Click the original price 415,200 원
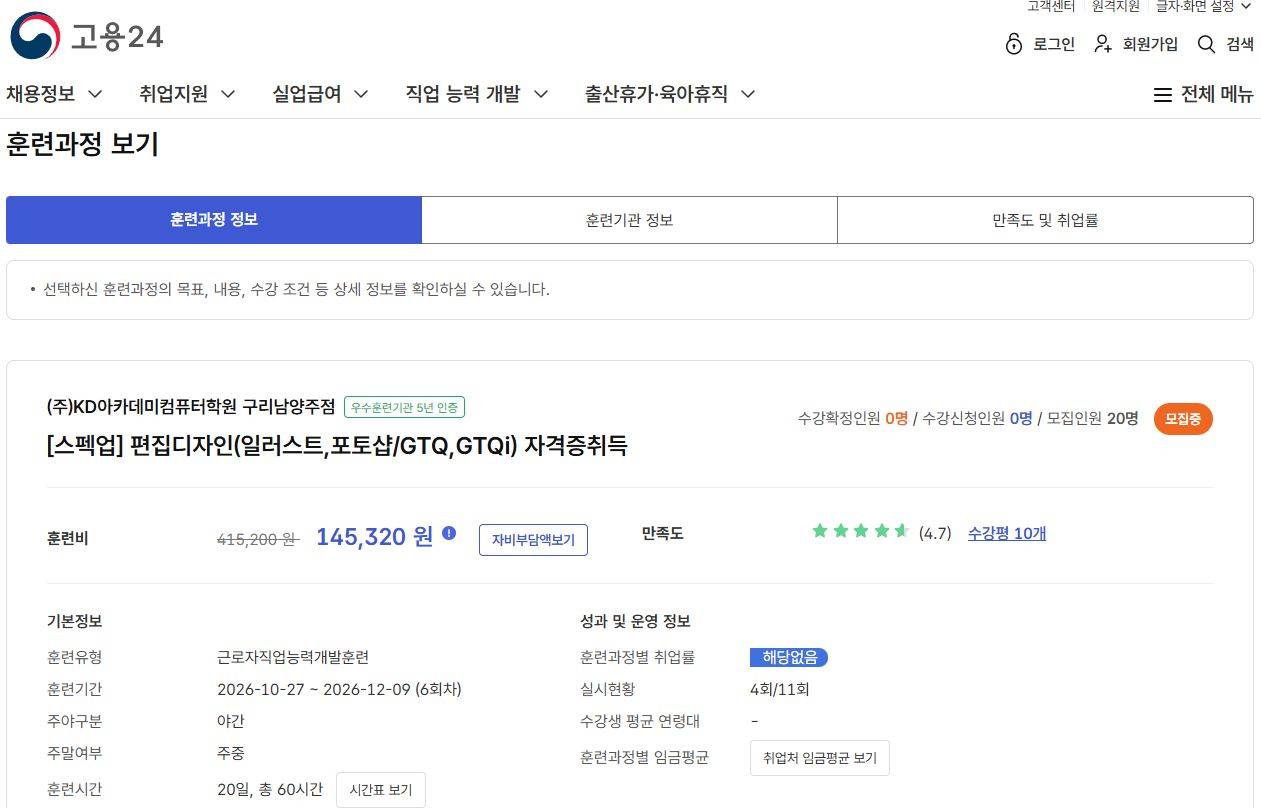Screen dimensions: 1261x808 [258, 539]
